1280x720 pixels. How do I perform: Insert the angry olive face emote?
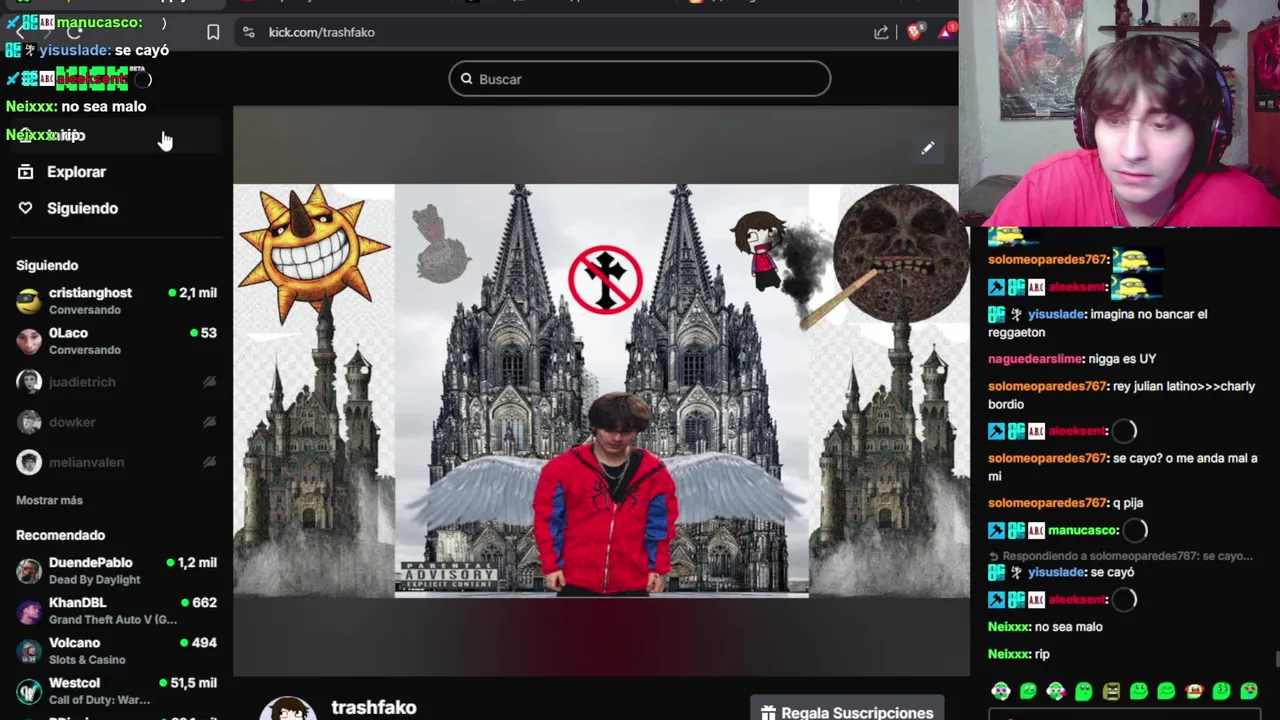(1111, 691)
